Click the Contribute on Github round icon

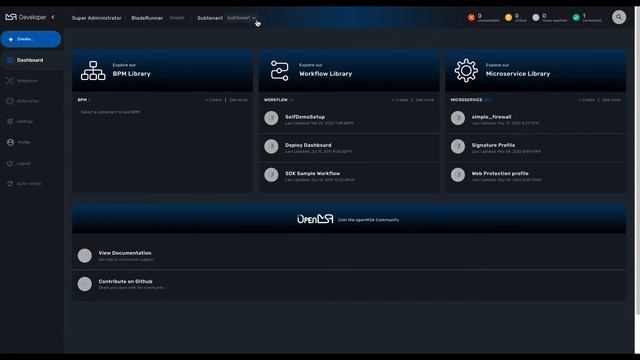point(85,284)
